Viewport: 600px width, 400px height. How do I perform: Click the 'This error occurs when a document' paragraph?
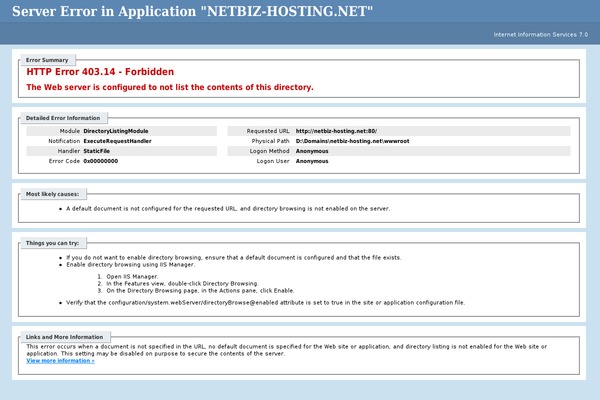tap(287, 350)
